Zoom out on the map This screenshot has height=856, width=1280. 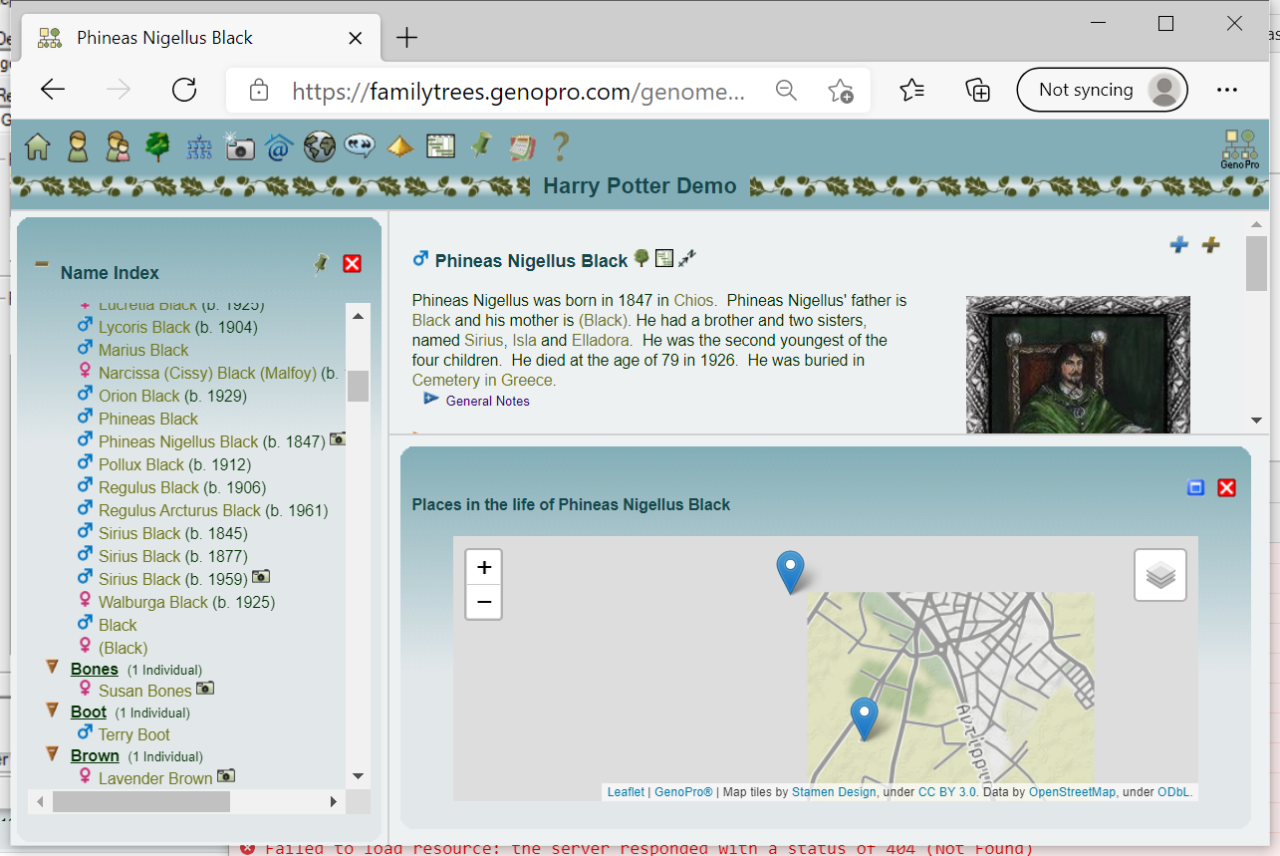[x=484, y=602]
